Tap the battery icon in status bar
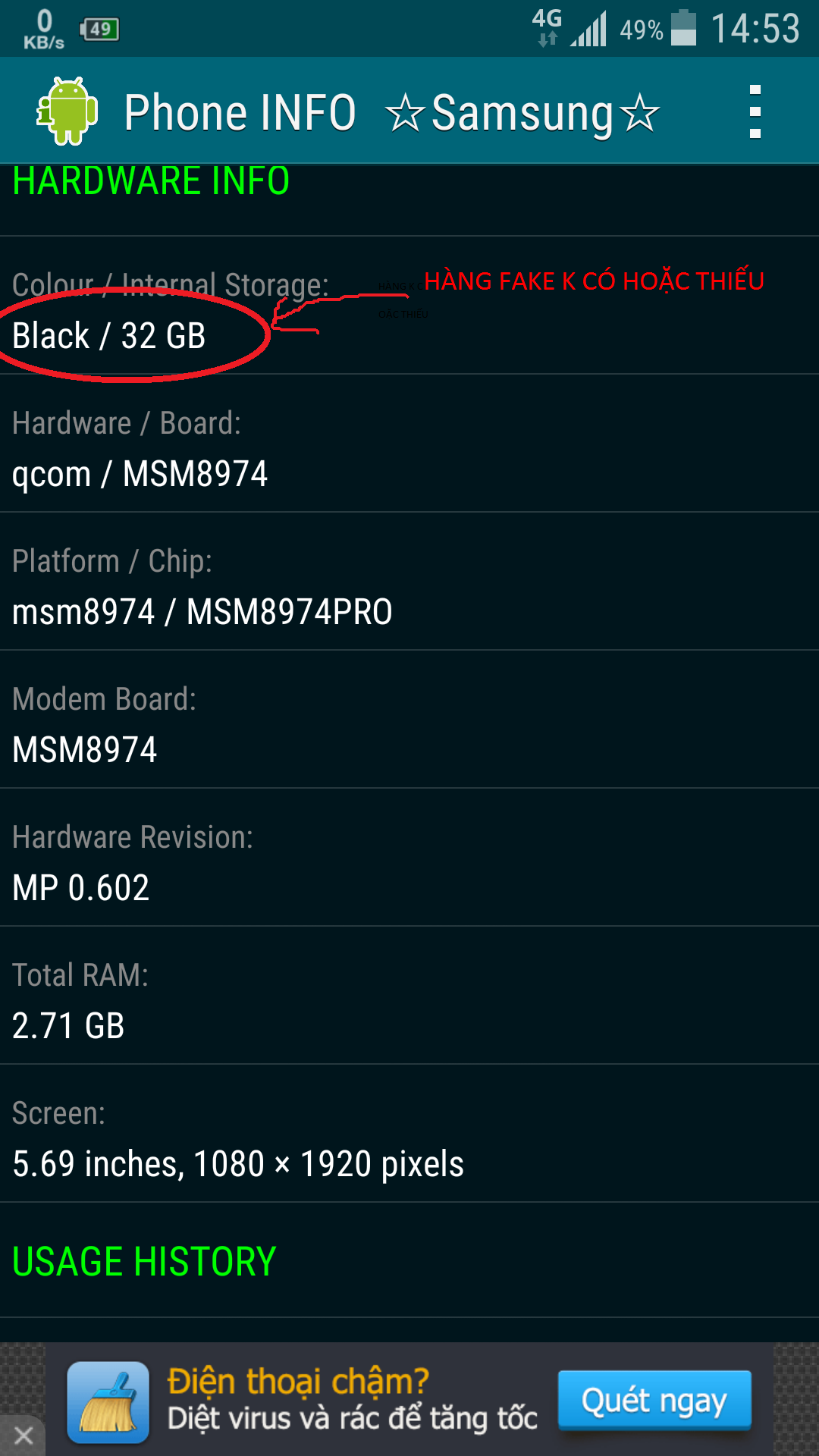The height and width of the screenshot is (1456, 819). pyautogui.click(x=684, y=28)
